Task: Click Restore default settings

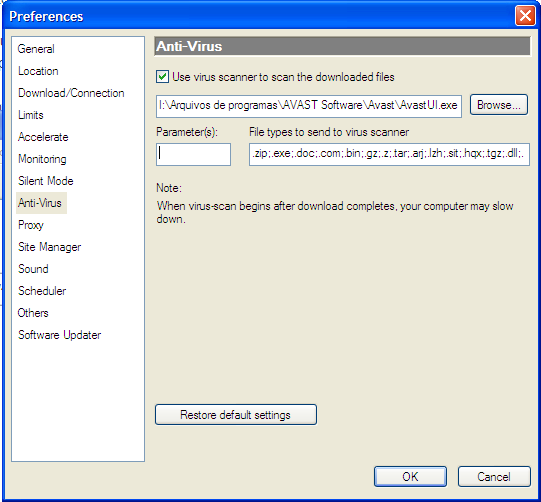Action: pos(236,415)
